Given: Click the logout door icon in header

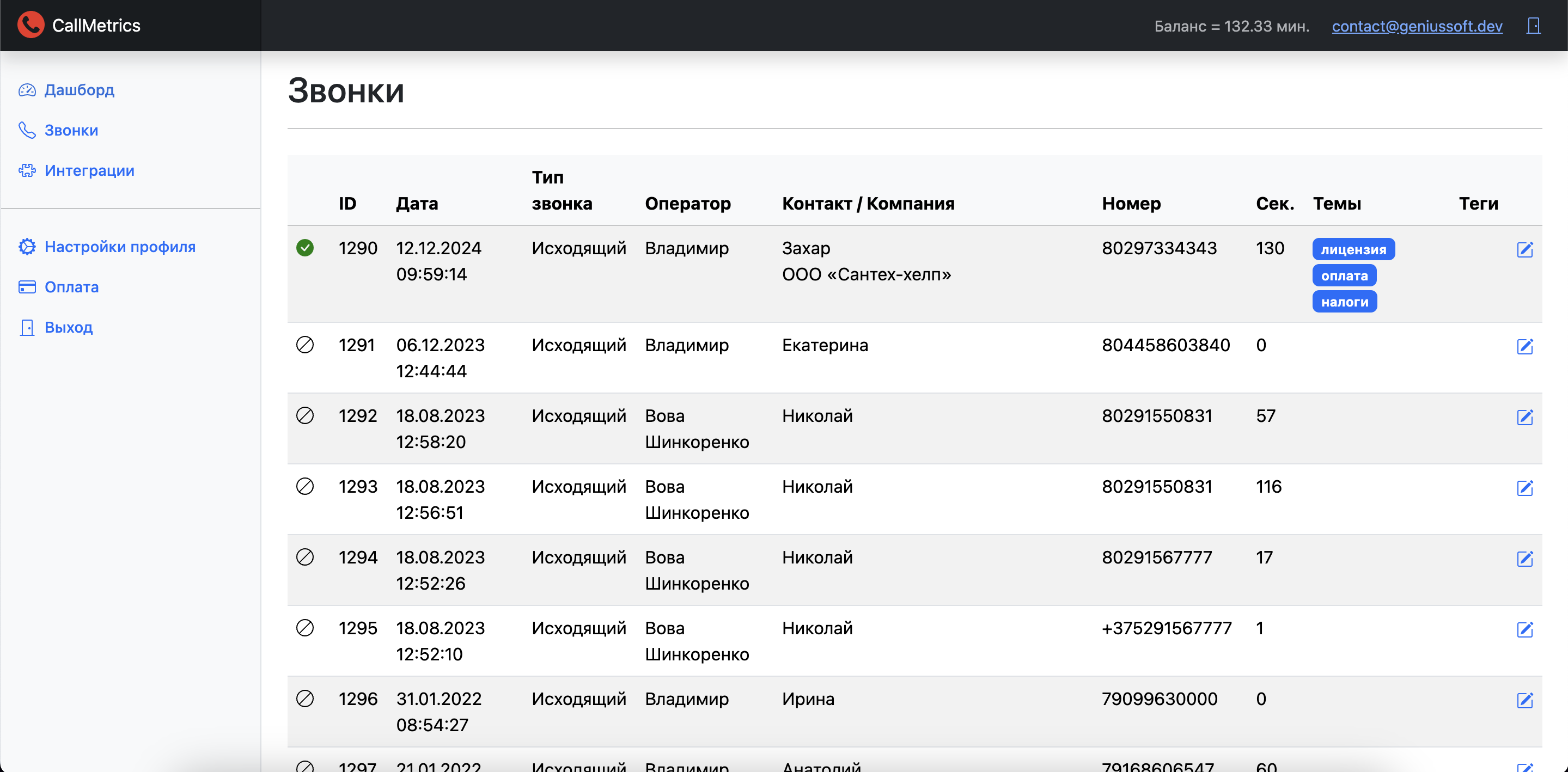Looking at the screenshot, I should click(x=1534, y=26).
